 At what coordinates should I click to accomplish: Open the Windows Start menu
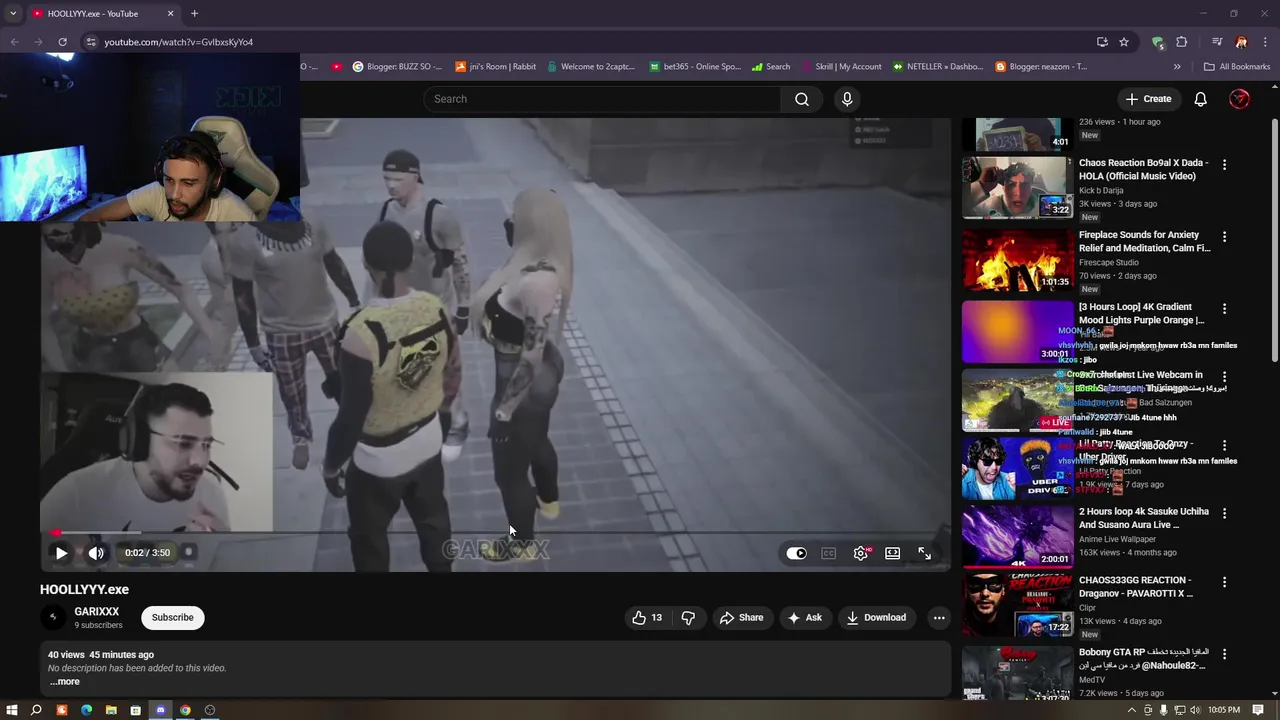point(13,710)
